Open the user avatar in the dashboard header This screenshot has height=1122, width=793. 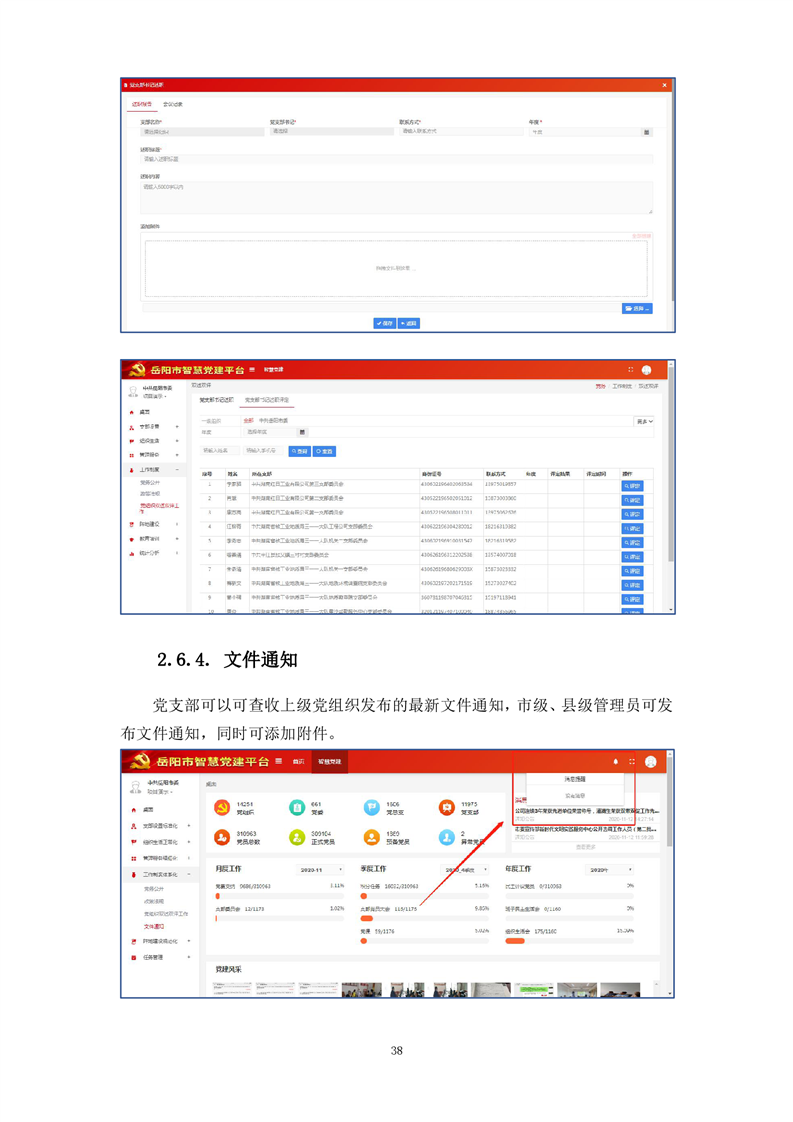coord(651,761)
